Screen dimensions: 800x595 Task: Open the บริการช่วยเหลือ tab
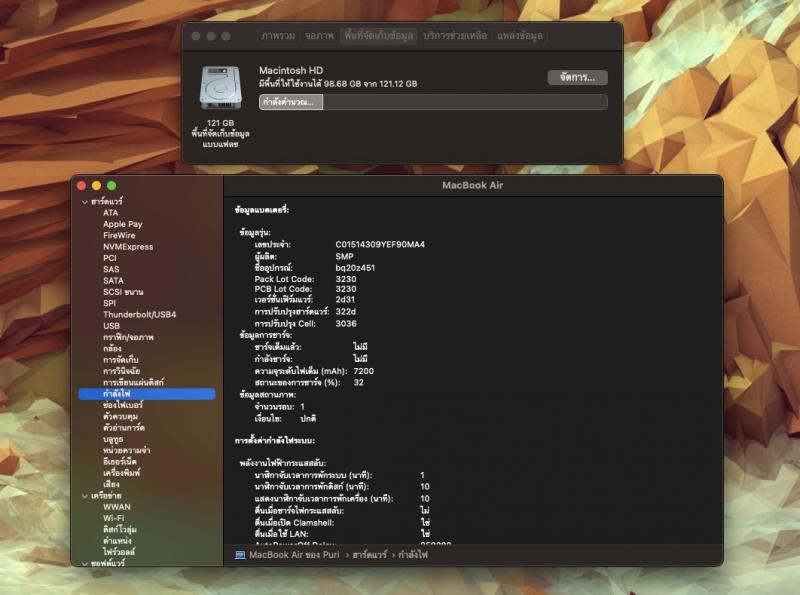coord(455,36)
